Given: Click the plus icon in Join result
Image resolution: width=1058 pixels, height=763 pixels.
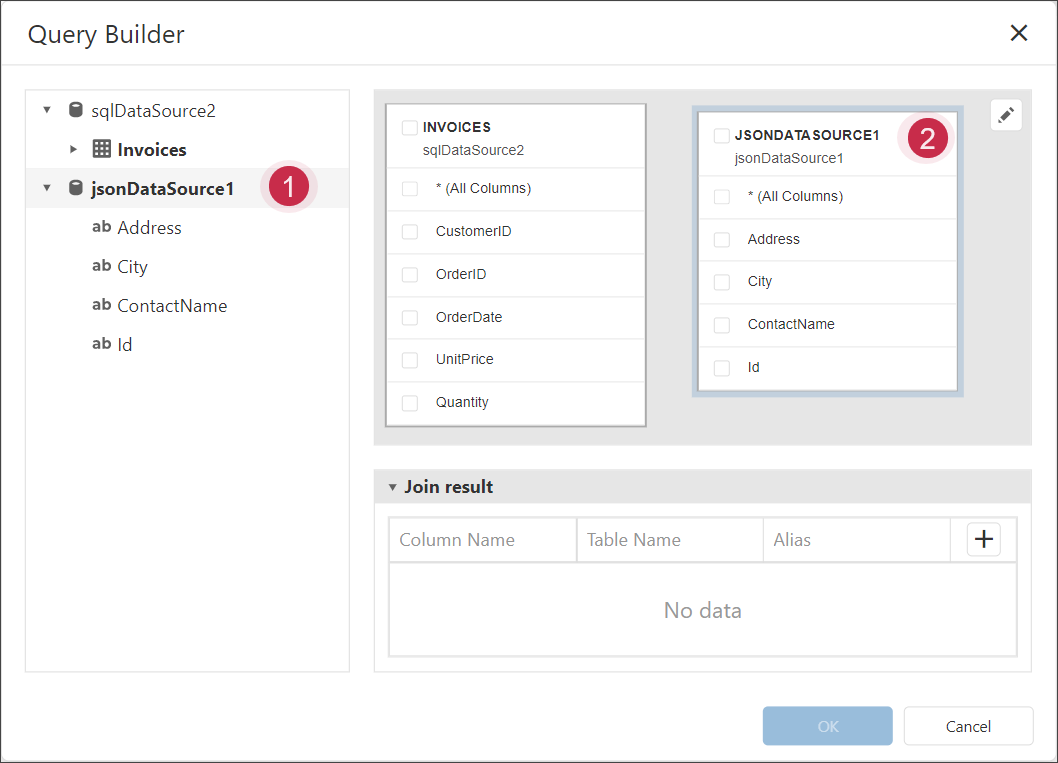Looking at the screenshot, I should (x=984, y=539).
